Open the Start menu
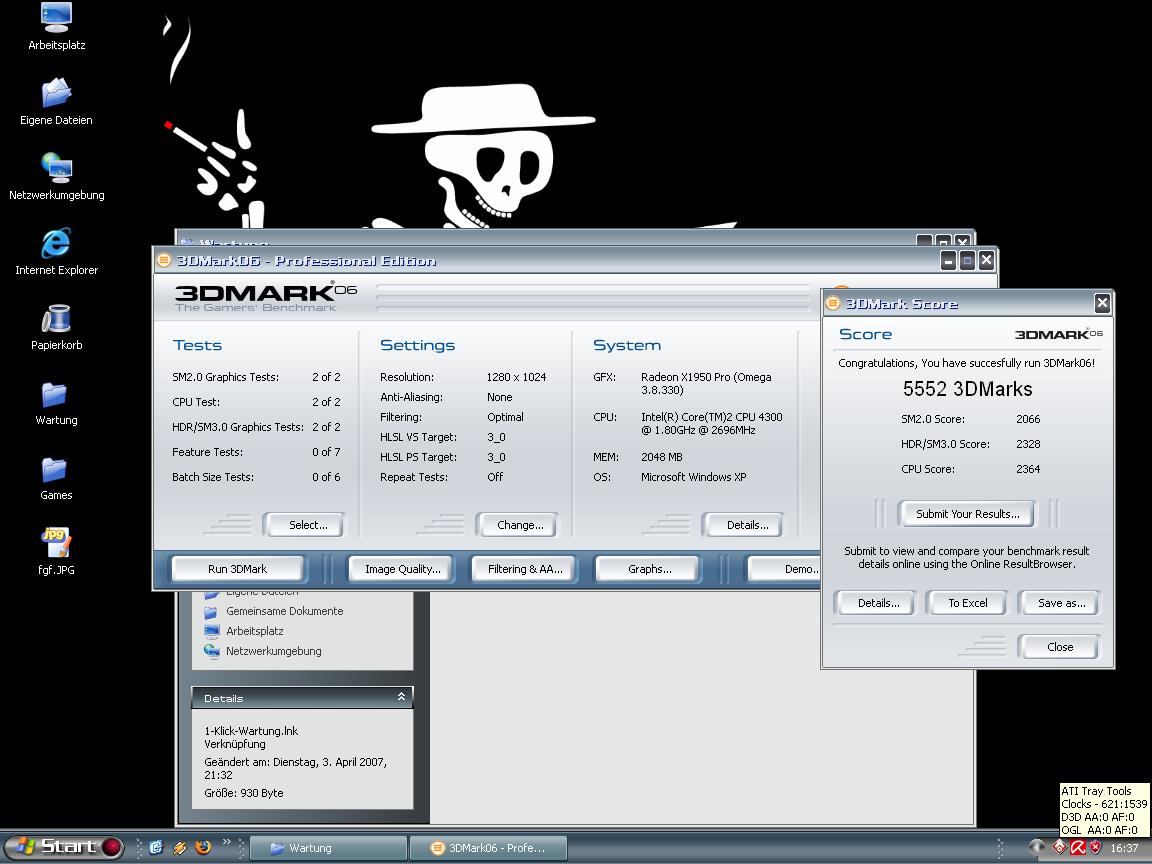Screen dimensions: 1152x864 (63, 847)
